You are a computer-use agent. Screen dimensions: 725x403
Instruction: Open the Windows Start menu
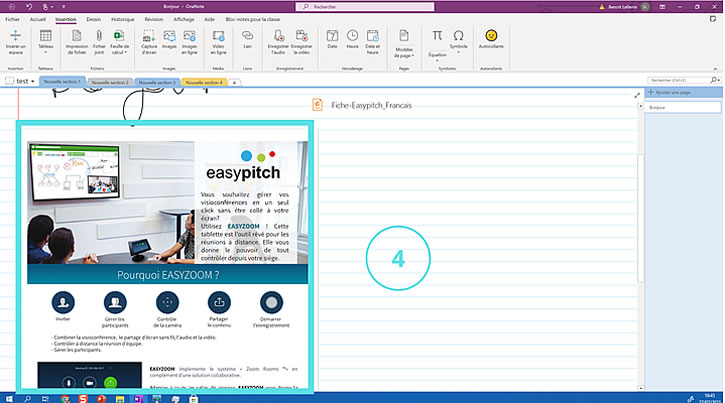point(9,398)
